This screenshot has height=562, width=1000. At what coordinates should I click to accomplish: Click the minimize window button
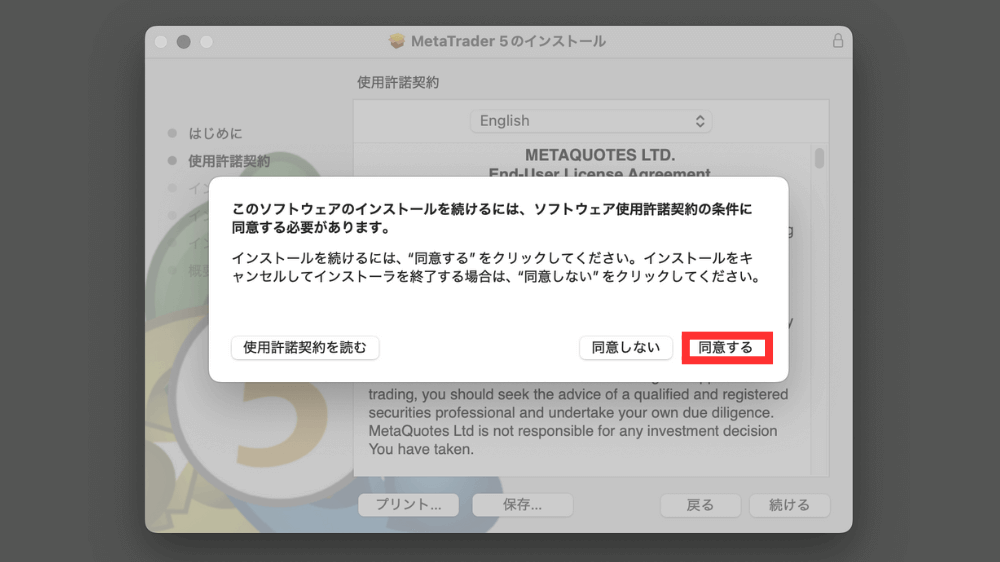(184, 41)
